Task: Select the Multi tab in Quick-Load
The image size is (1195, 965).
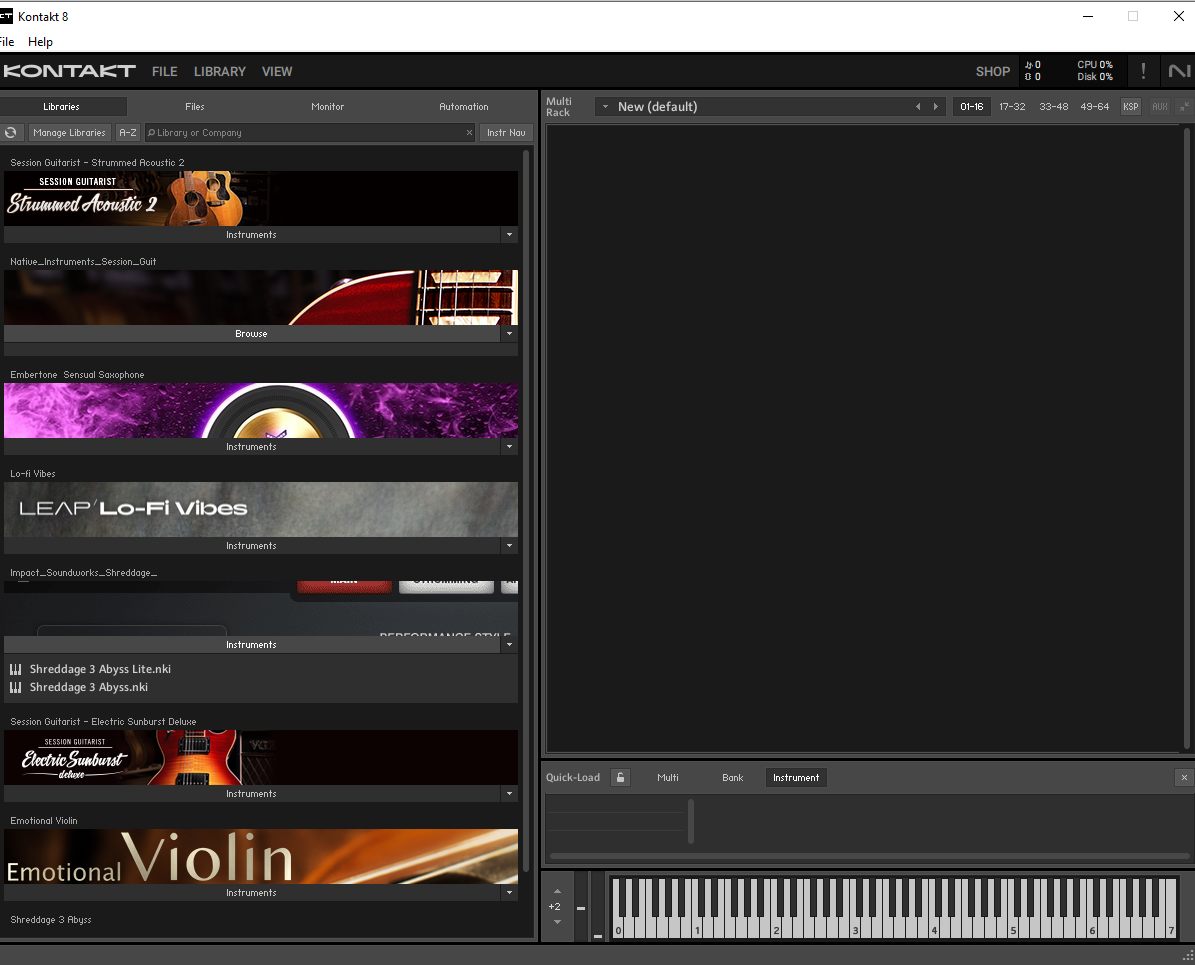Action: (x=668, y=777)
